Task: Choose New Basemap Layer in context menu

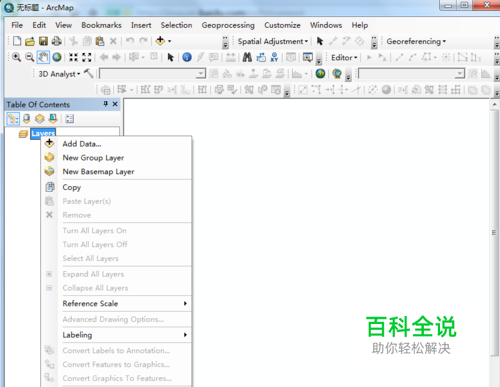Action: [x=117, y=172]
